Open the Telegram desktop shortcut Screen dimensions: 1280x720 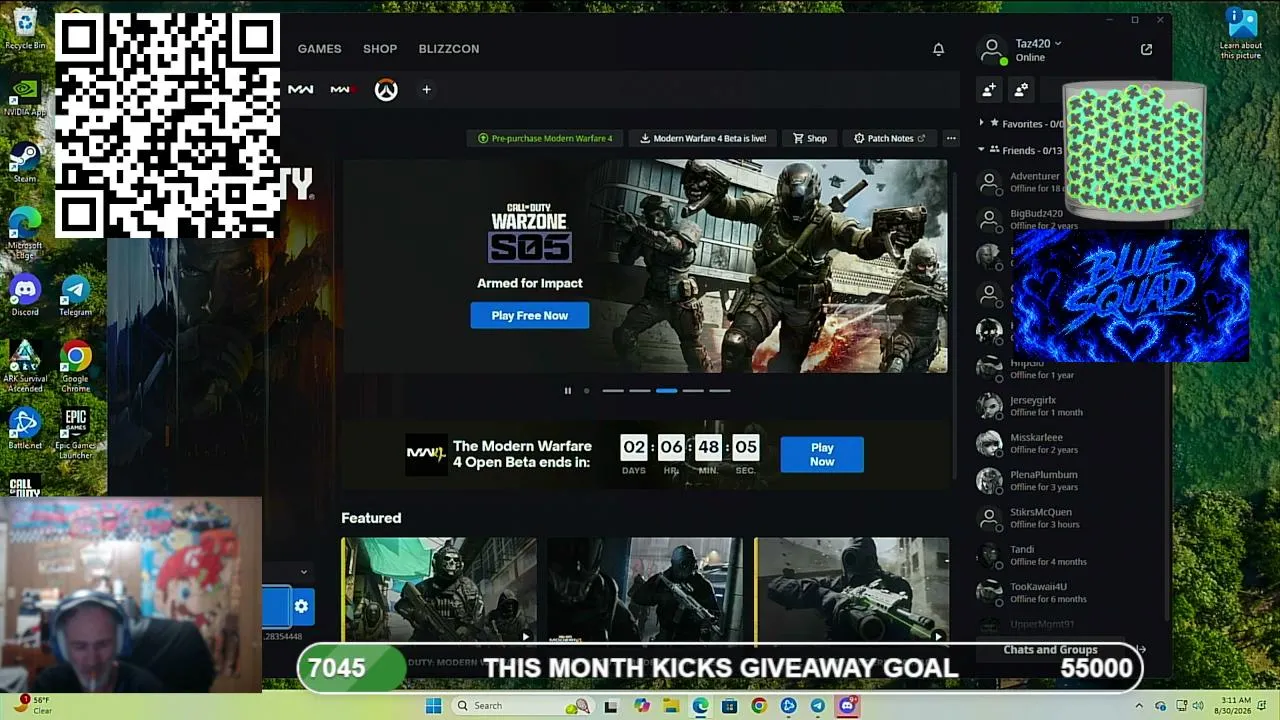pos(75,295)
